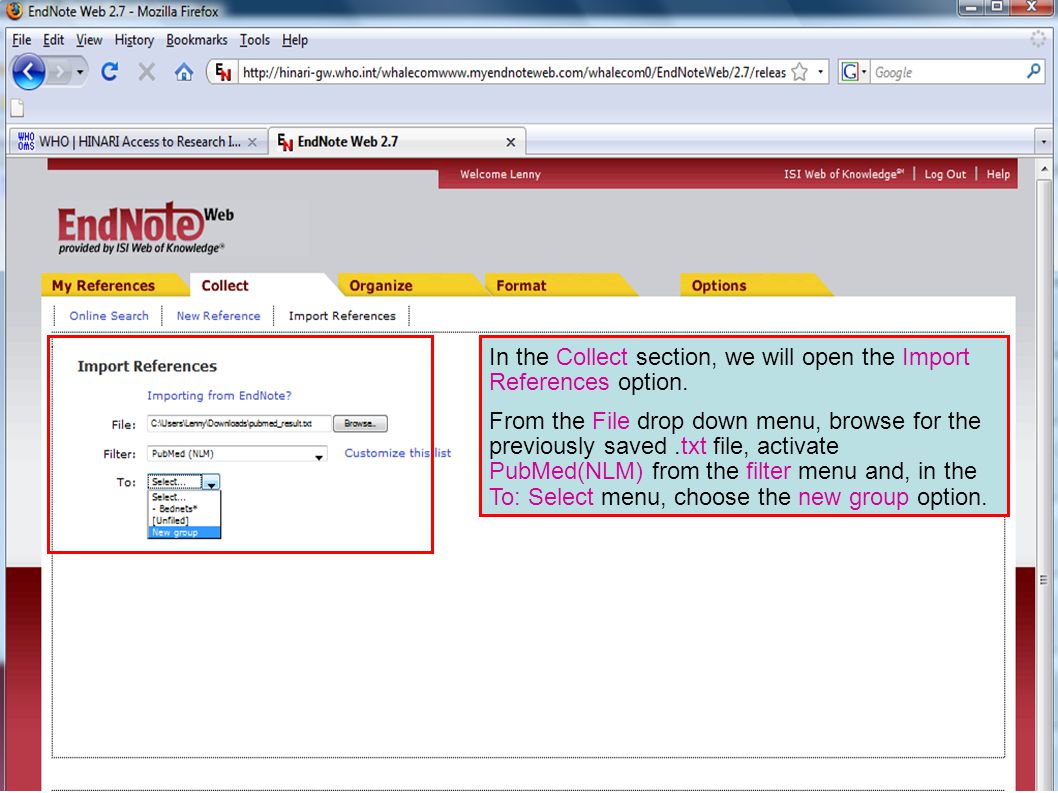This screenshot has height=793, width=1058.
Task: Click the Firefox icon in title bar
Action: [x=13, y=11]
